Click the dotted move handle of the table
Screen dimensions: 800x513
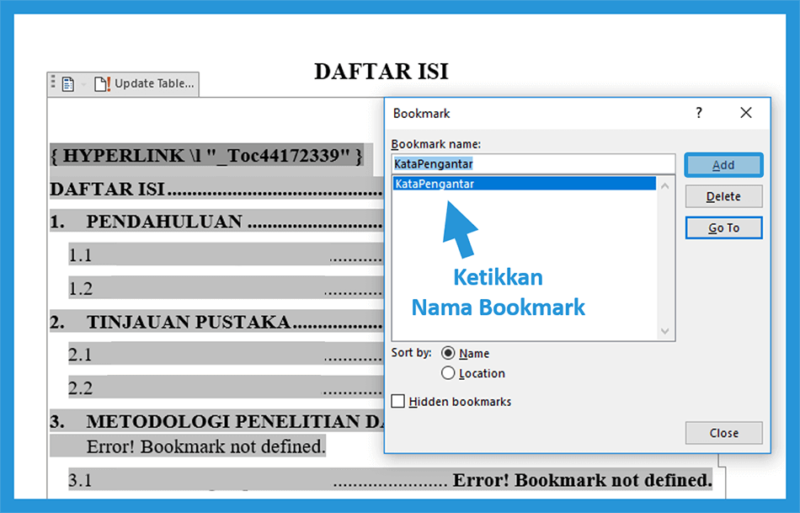(53, 84)
